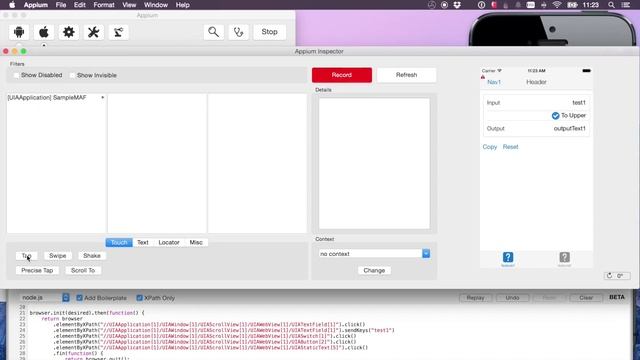Open the Format menu
640x360 pixels.
point(104,5)
